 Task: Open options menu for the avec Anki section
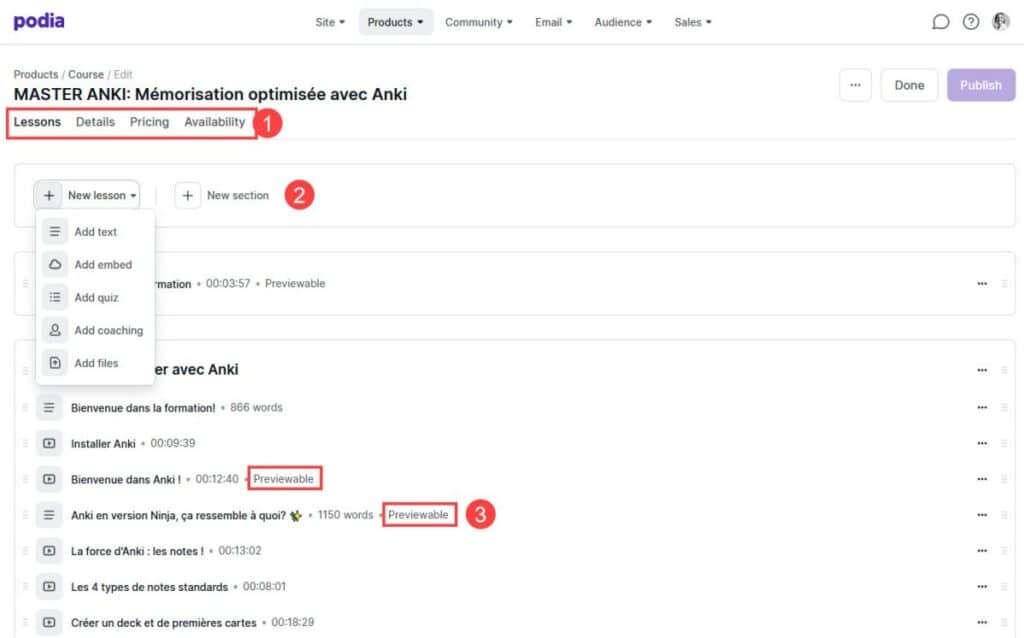(x=982, y=370)
